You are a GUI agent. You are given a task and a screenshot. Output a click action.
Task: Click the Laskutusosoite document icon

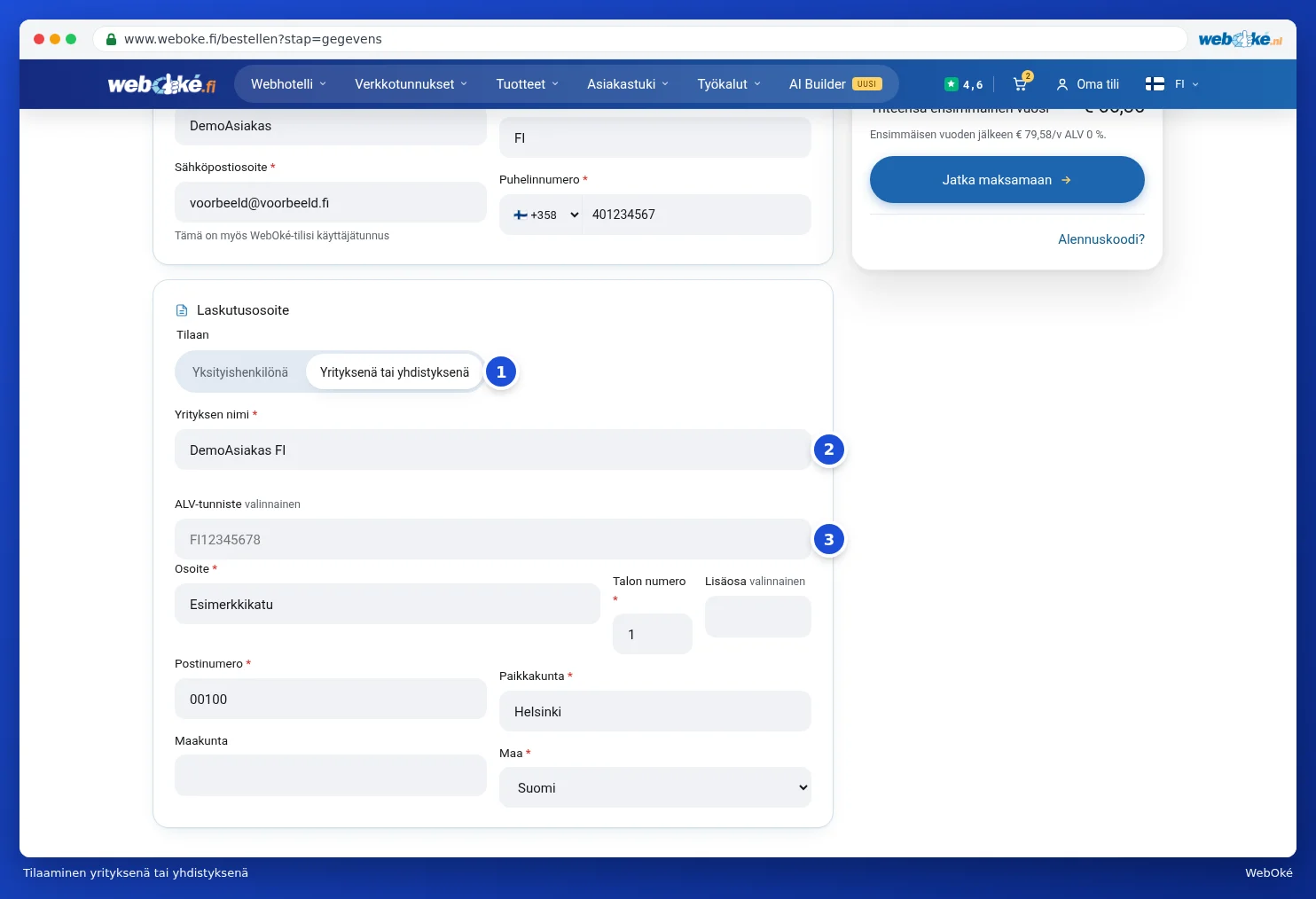182,310
